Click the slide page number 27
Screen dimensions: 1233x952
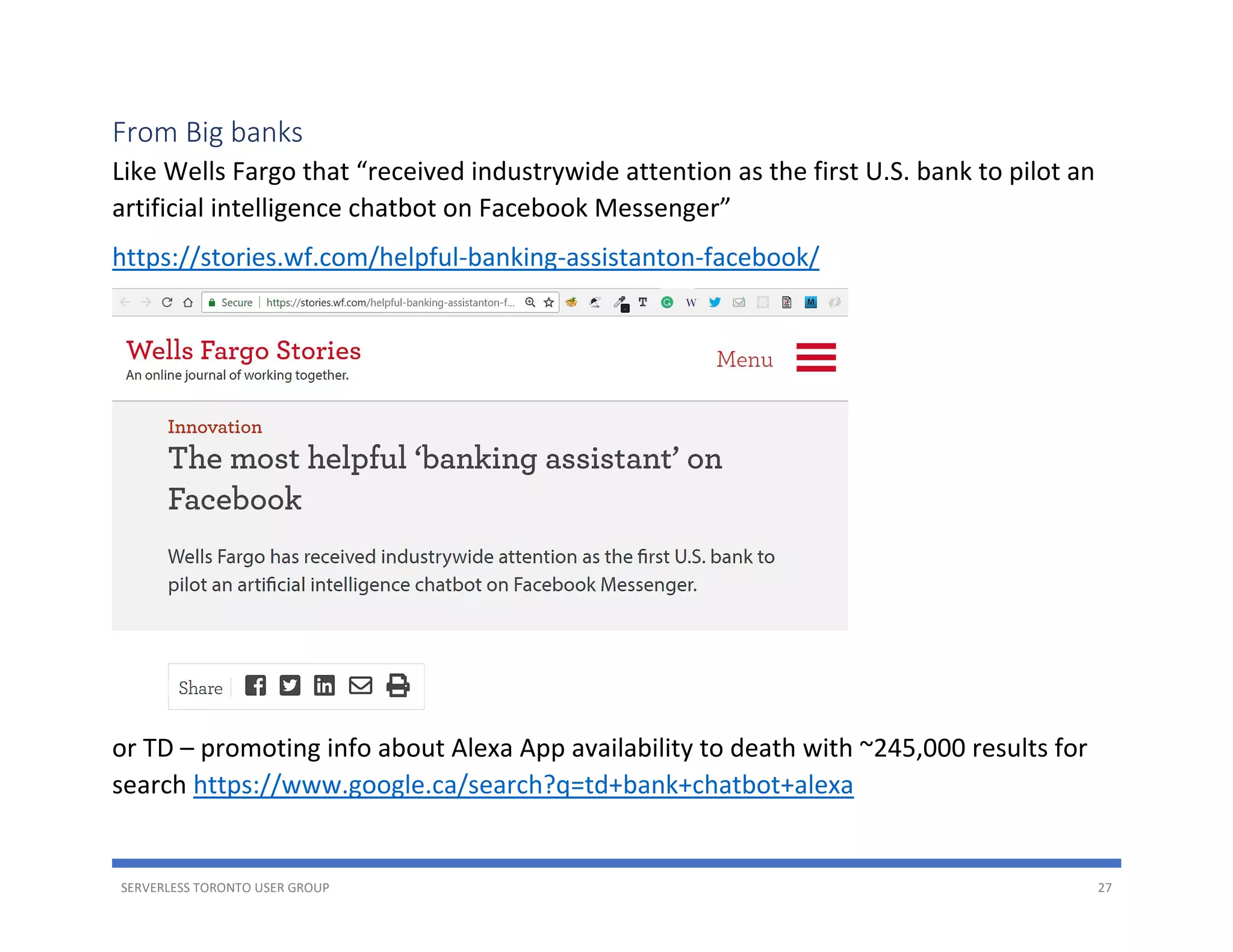(1105, 888)
